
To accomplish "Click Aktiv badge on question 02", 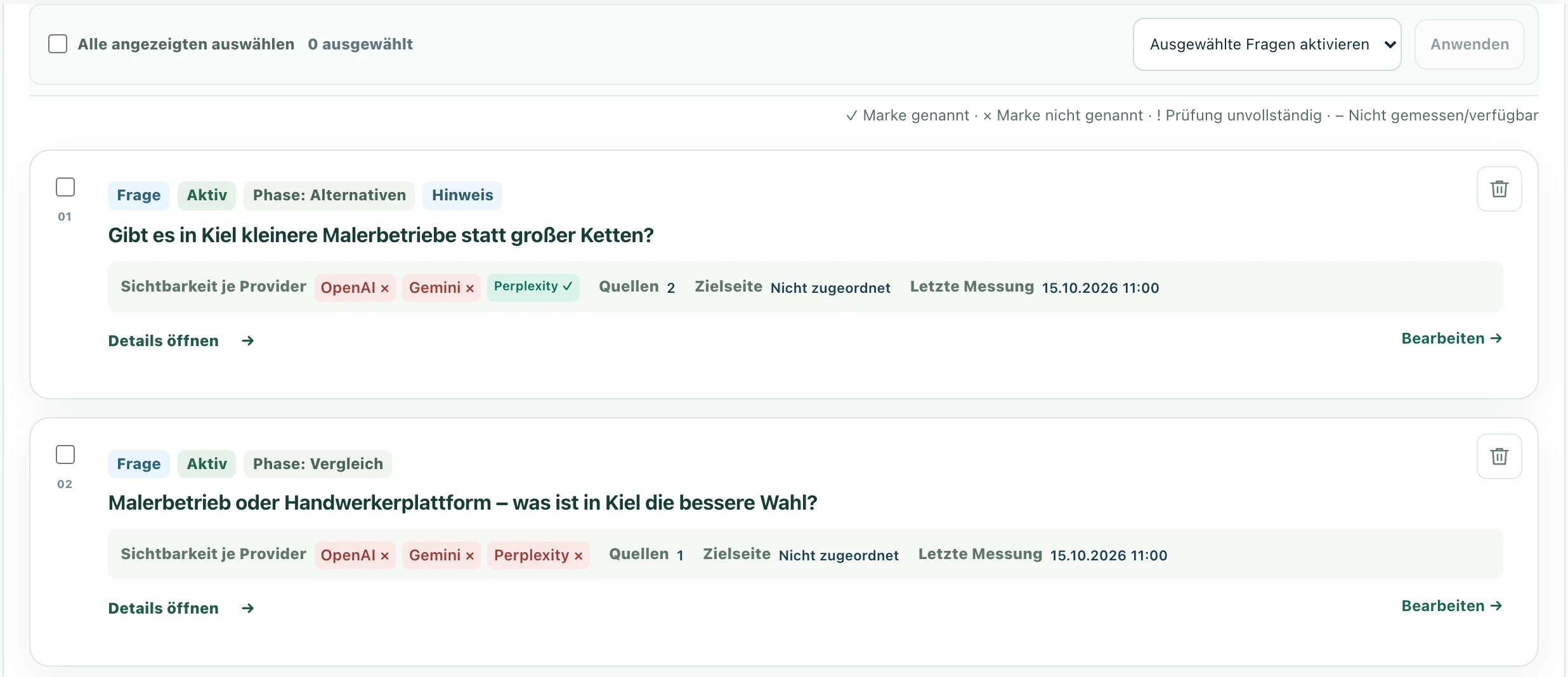I will pos(207,464).
